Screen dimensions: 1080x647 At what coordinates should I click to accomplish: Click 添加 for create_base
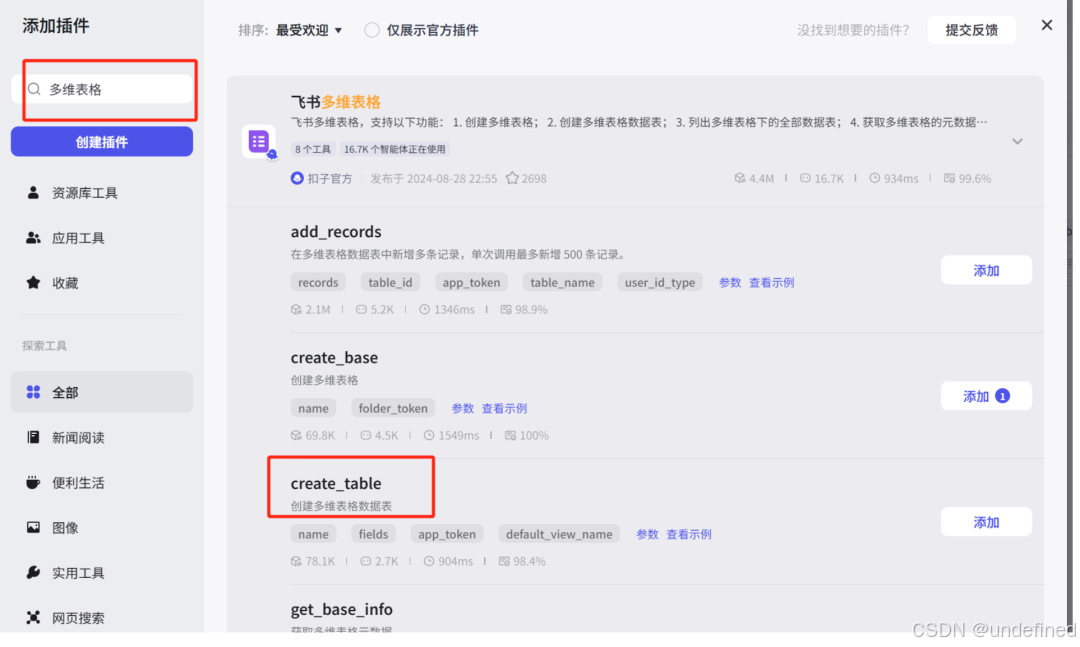(986, 396)
